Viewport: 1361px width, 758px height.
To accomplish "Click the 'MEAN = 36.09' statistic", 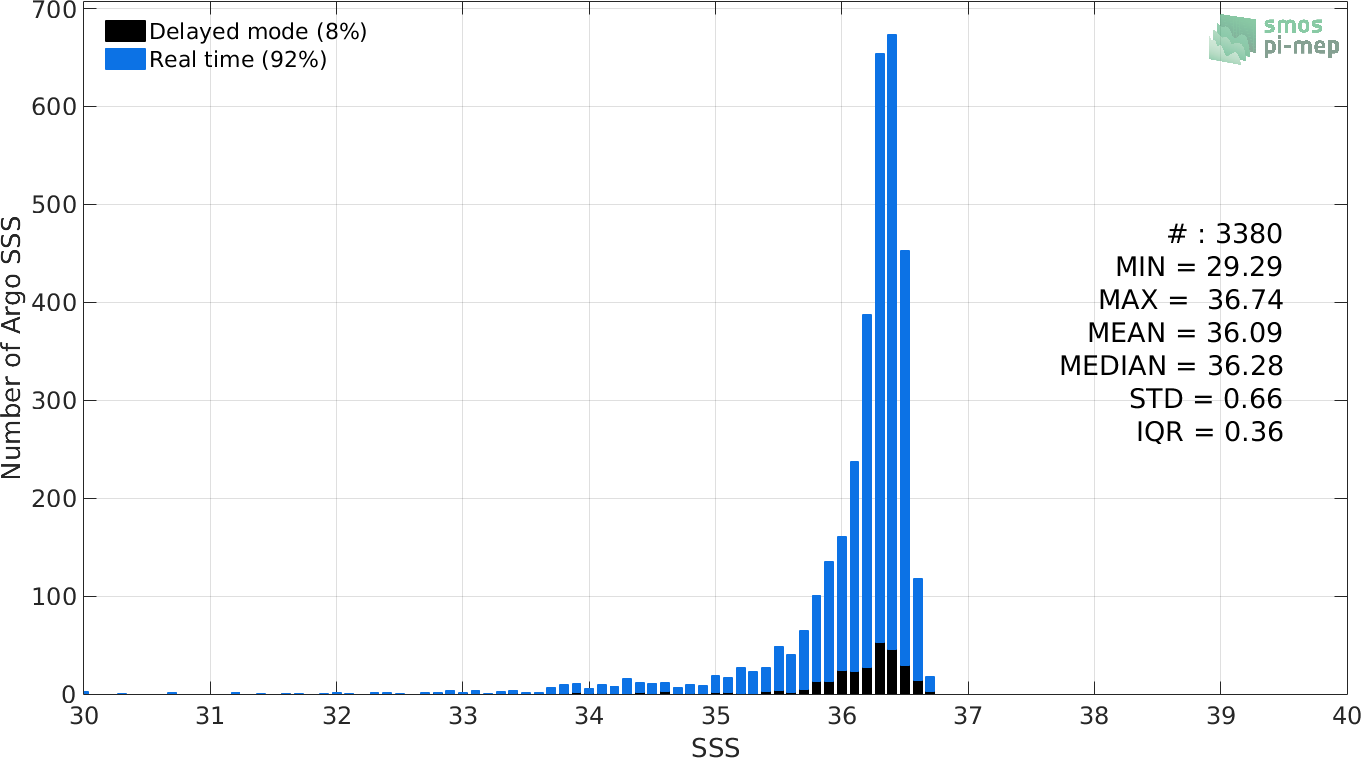I will coord(1185,333).
